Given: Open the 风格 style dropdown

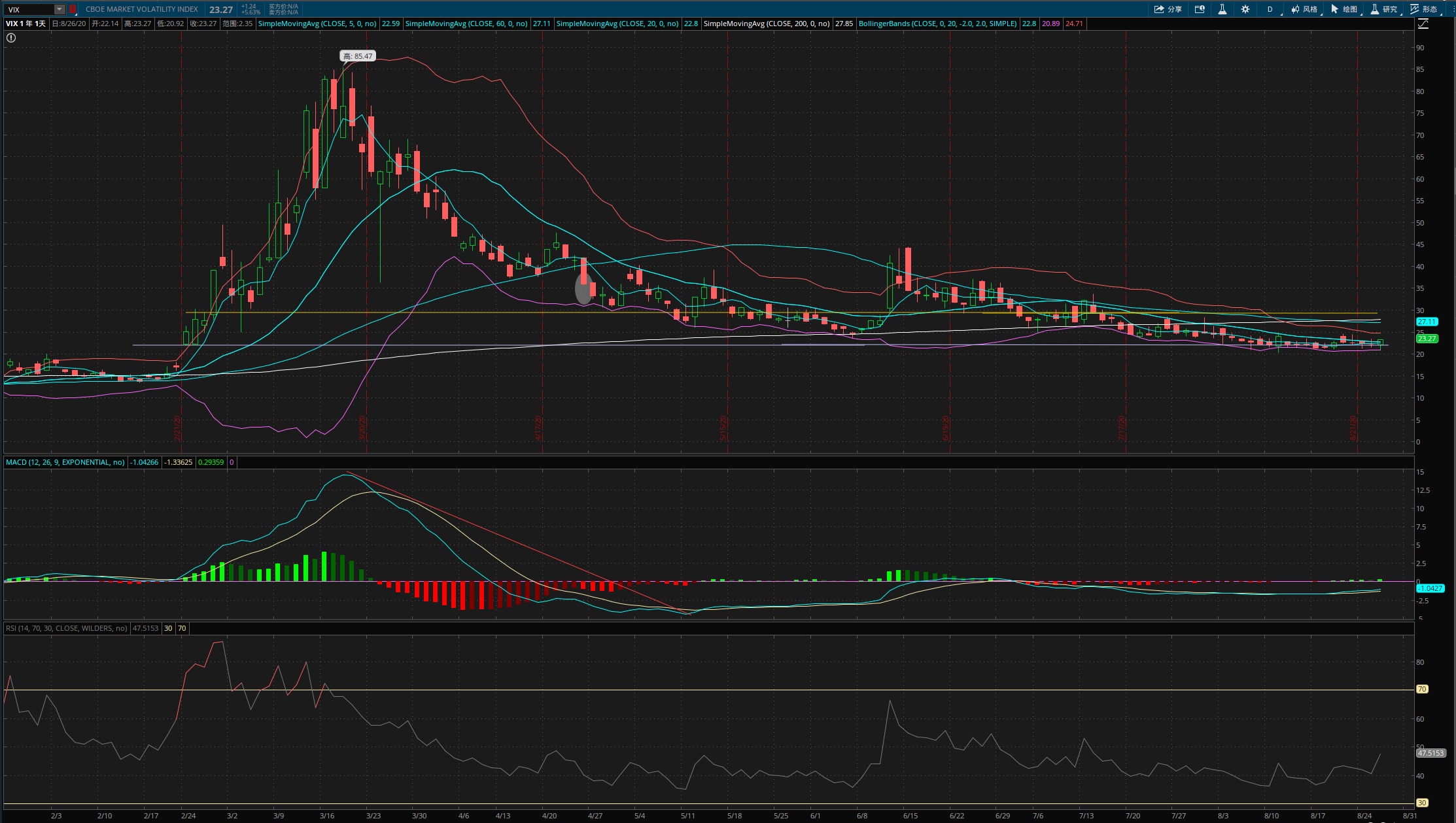Looking at the screenshot, I should click(x=1304, y=9).
